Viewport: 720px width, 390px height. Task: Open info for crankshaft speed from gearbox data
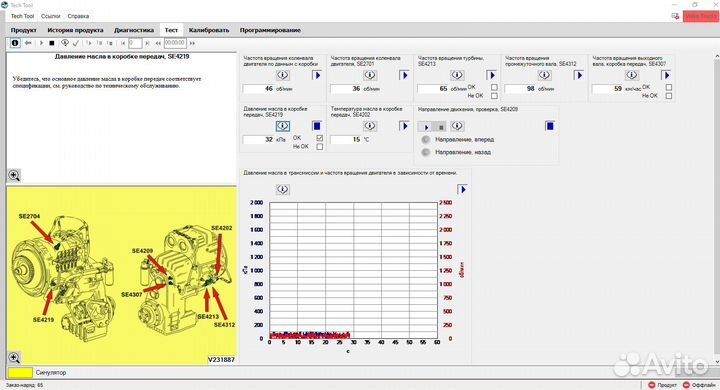tap(282, 75)
